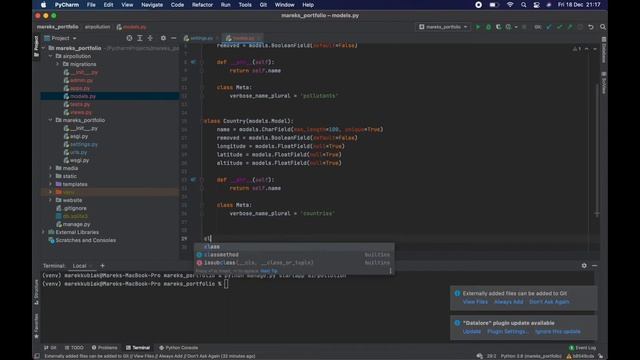Open Search Everywhere magnifier icon
The width and height of the screenshot is (640, 360).
603,27
